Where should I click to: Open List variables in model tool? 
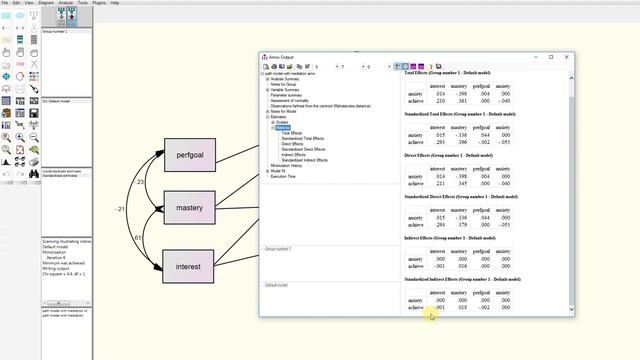[20, 40]
